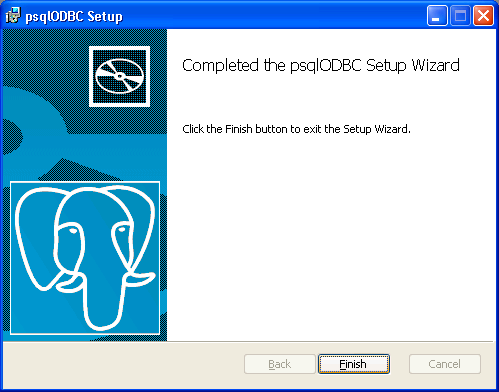Click the disabled maximize button
Viewport: 499px width, 392px height.
click(x=460, y=15)
